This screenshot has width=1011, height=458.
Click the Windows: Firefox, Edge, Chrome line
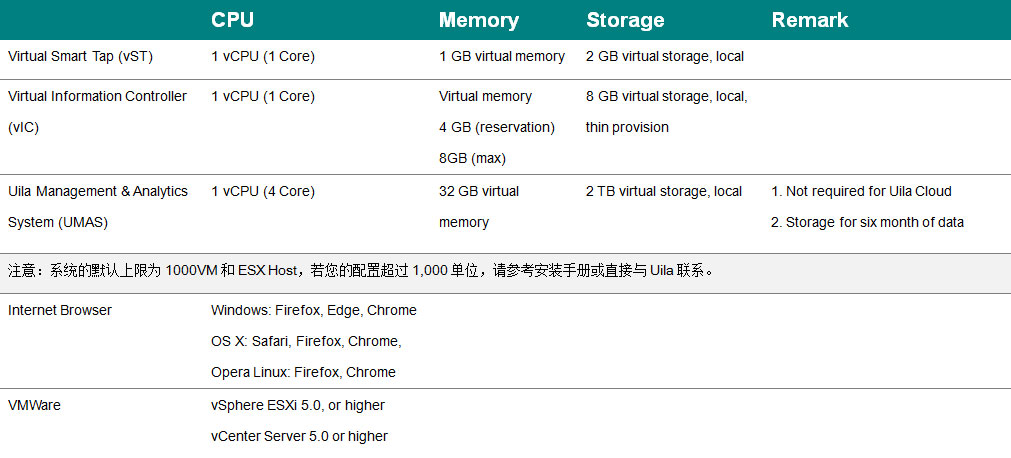pos(314,310)
